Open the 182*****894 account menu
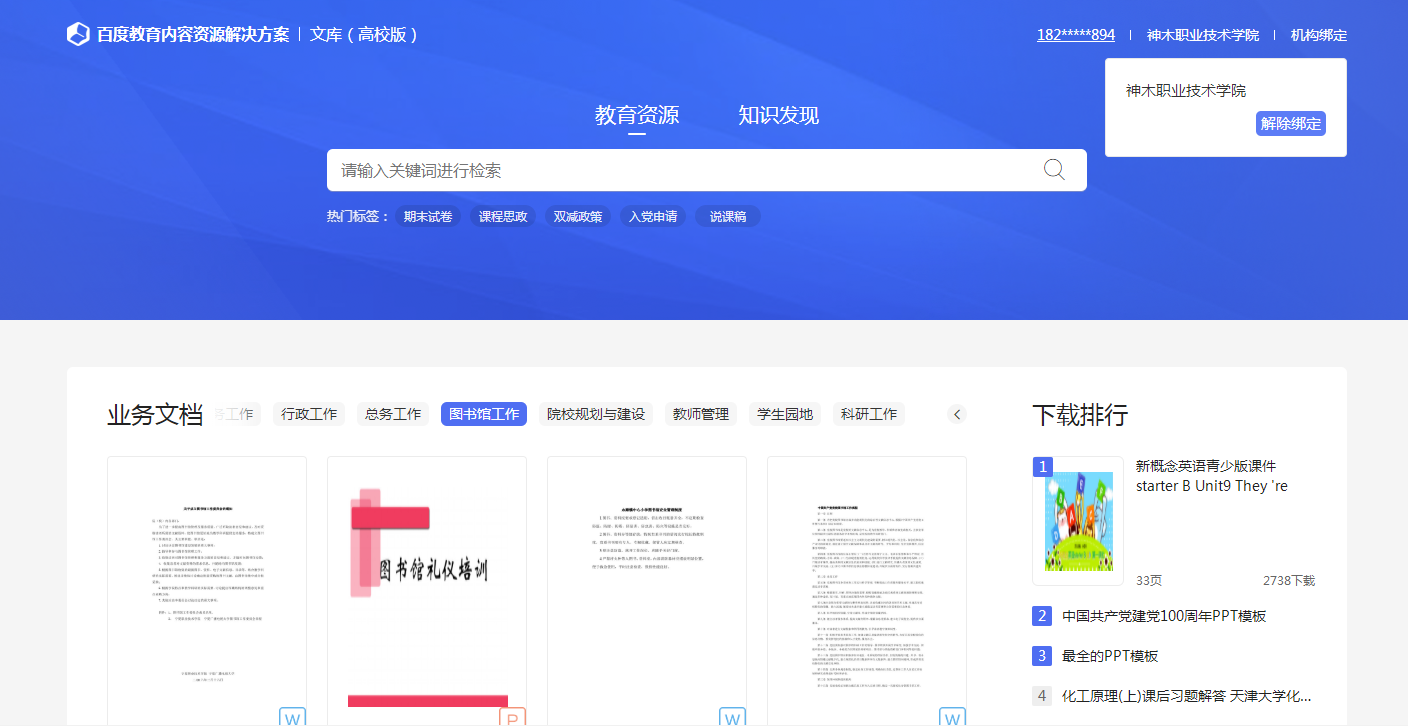Image resolution: width=1408 pixels, height=726 pixels. point(1075,35)
